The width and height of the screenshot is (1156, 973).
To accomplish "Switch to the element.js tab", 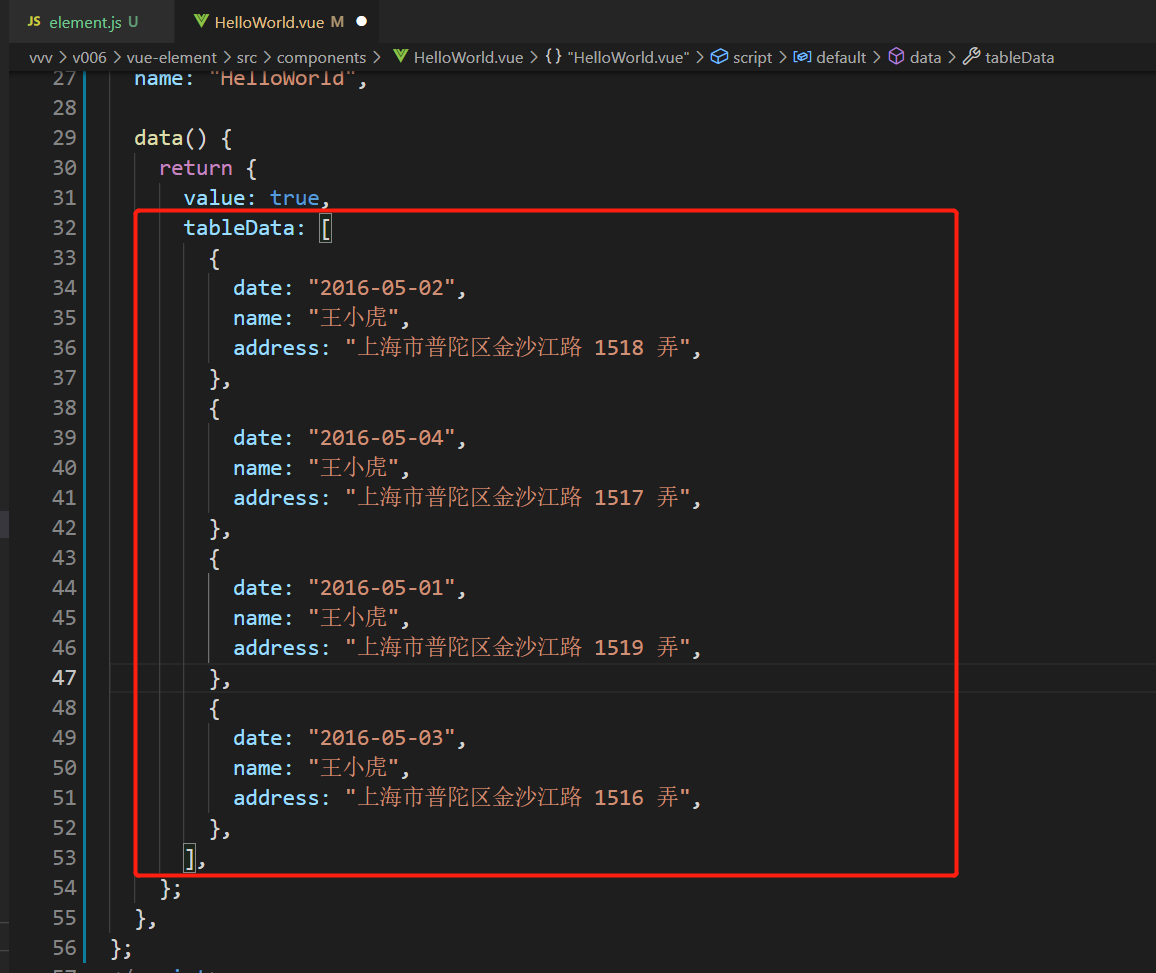I will 92,21.
